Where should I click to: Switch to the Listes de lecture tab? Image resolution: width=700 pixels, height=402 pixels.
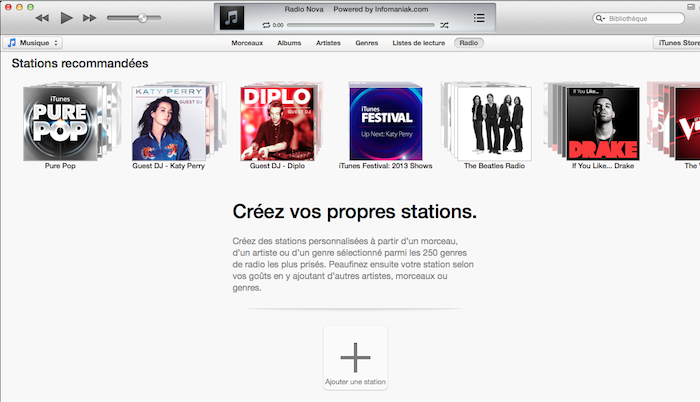coord(419,43)
